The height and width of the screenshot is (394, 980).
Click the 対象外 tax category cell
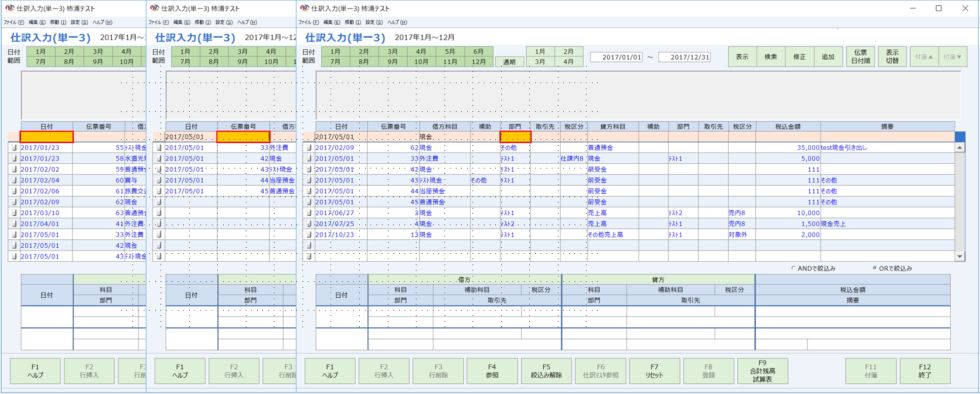pos(741,235)
